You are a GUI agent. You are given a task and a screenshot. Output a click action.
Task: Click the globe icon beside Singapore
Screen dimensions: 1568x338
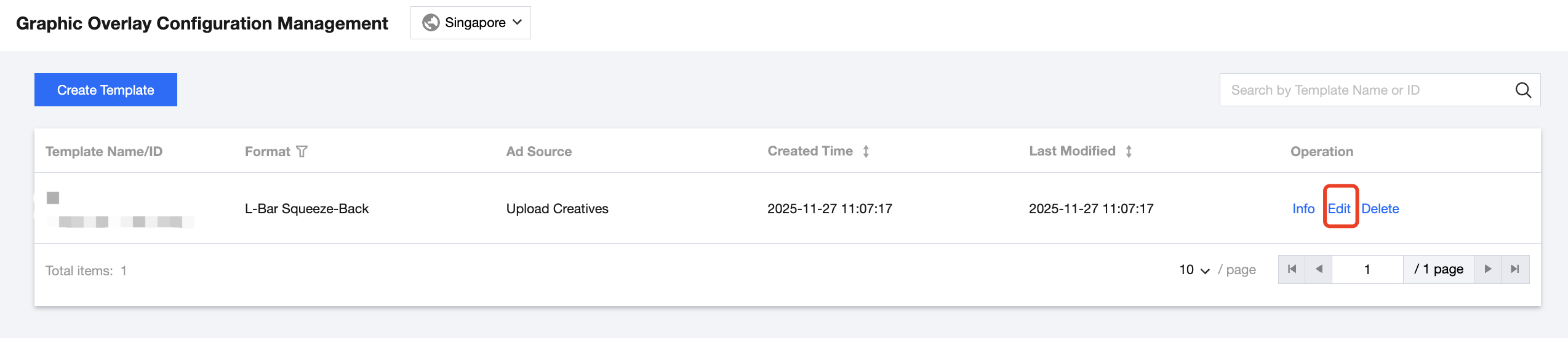tap(431, 23)
